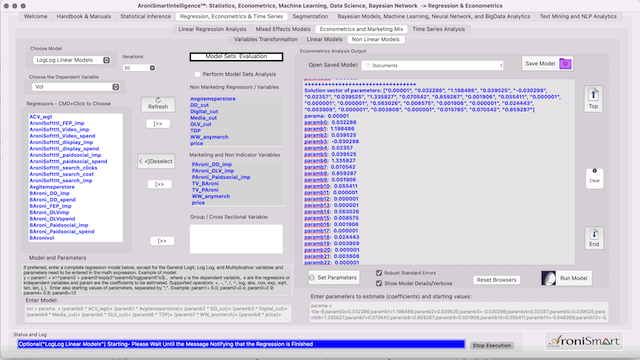Select BAronivol regressor
Image resolution: width=640 pixels, height=360 pixels.
pos(42,238)
